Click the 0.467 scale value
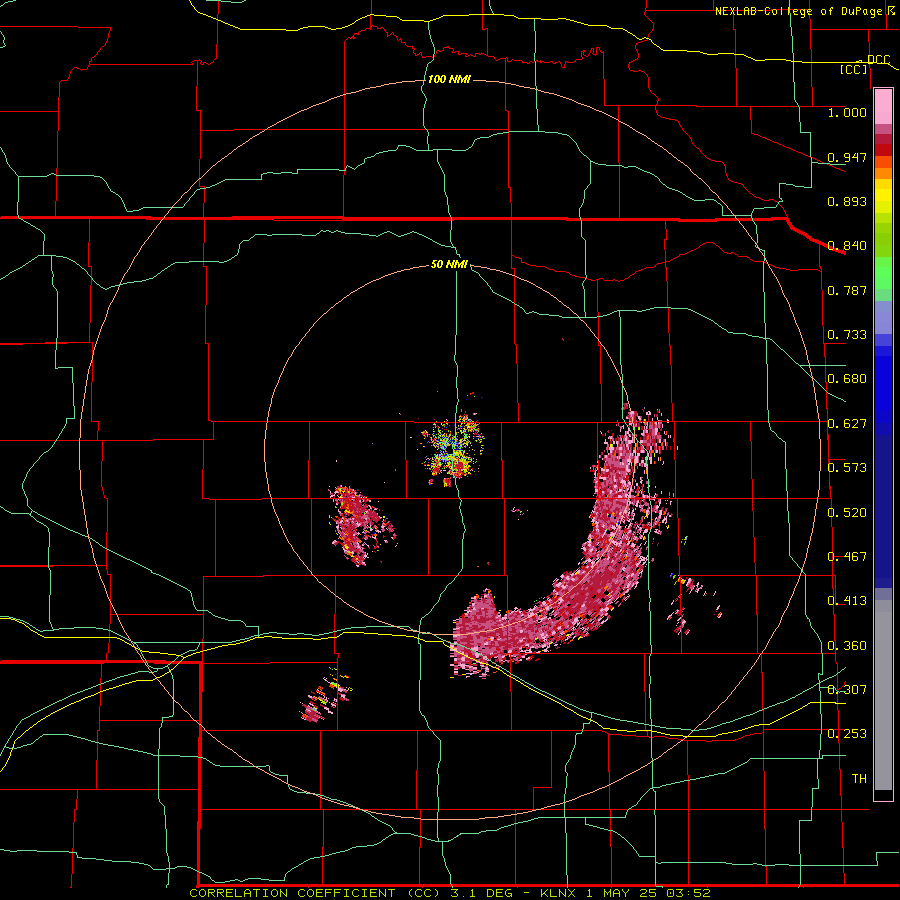Screen dimensions: 900x900 pos(847,557)
